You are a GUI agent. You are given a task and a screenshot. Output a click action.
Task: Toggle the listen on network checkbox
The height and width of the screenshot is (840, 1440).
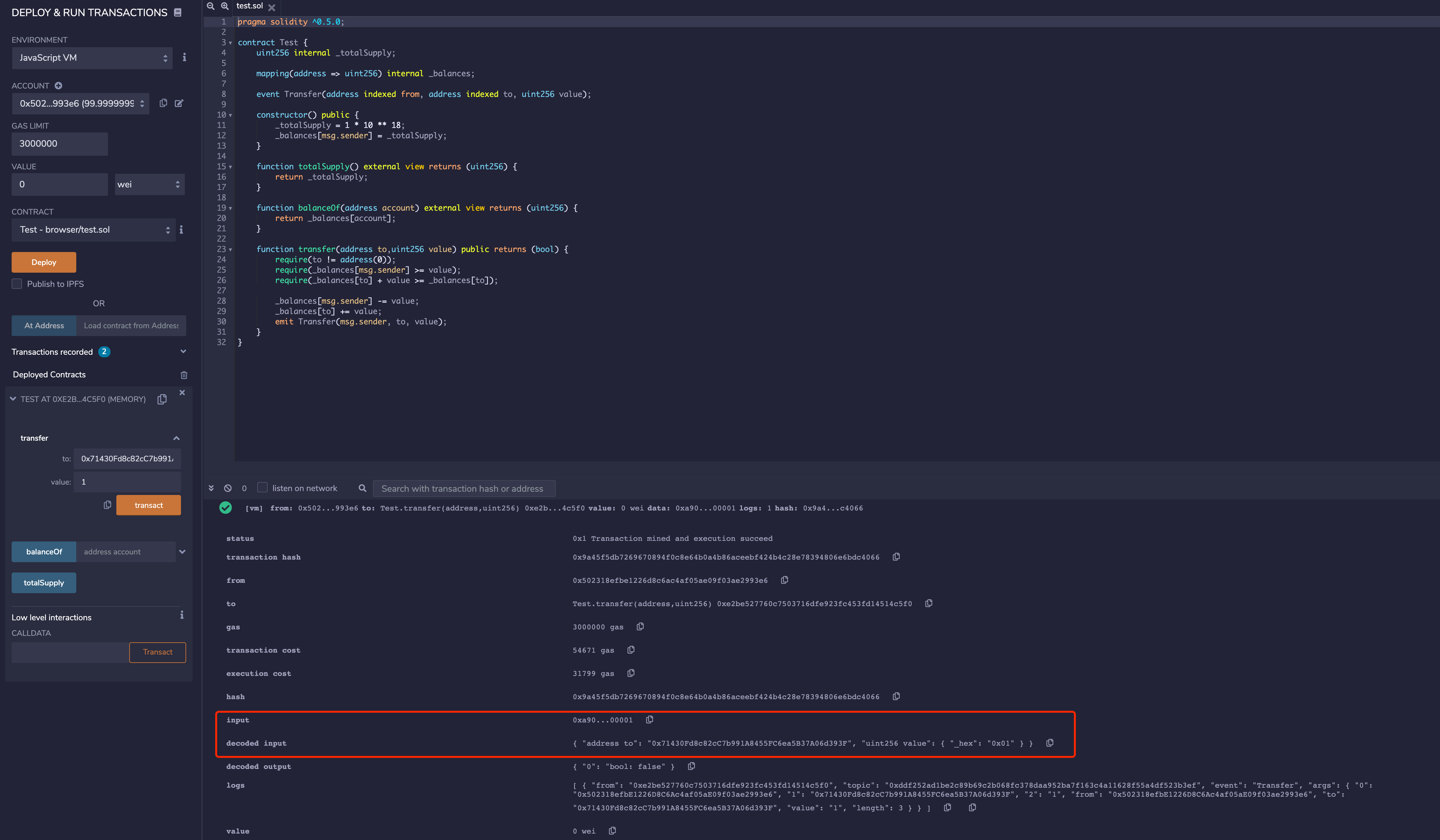262,488
